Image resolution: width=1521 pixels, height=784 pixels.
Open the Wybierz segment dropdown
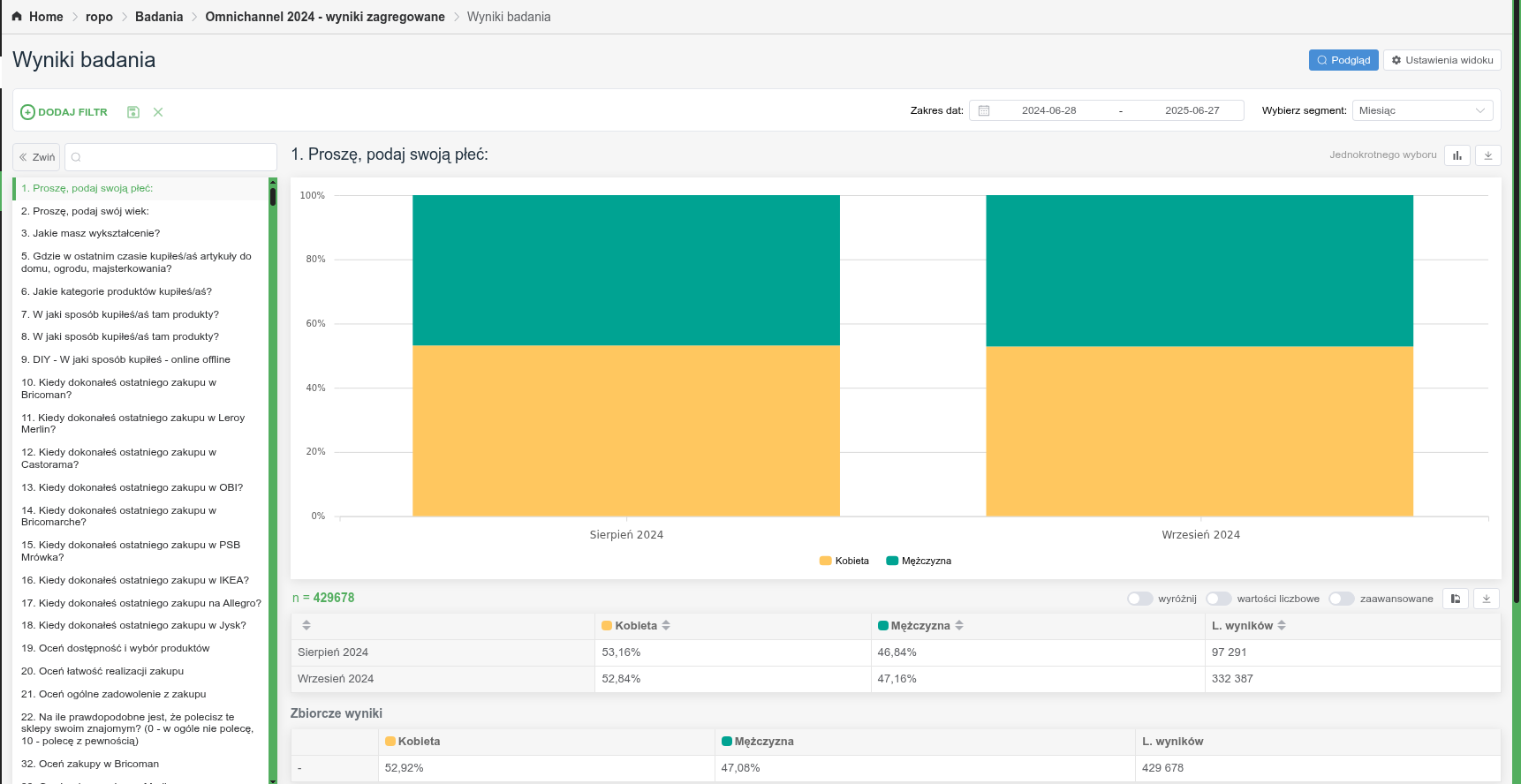click(1421, 110)
